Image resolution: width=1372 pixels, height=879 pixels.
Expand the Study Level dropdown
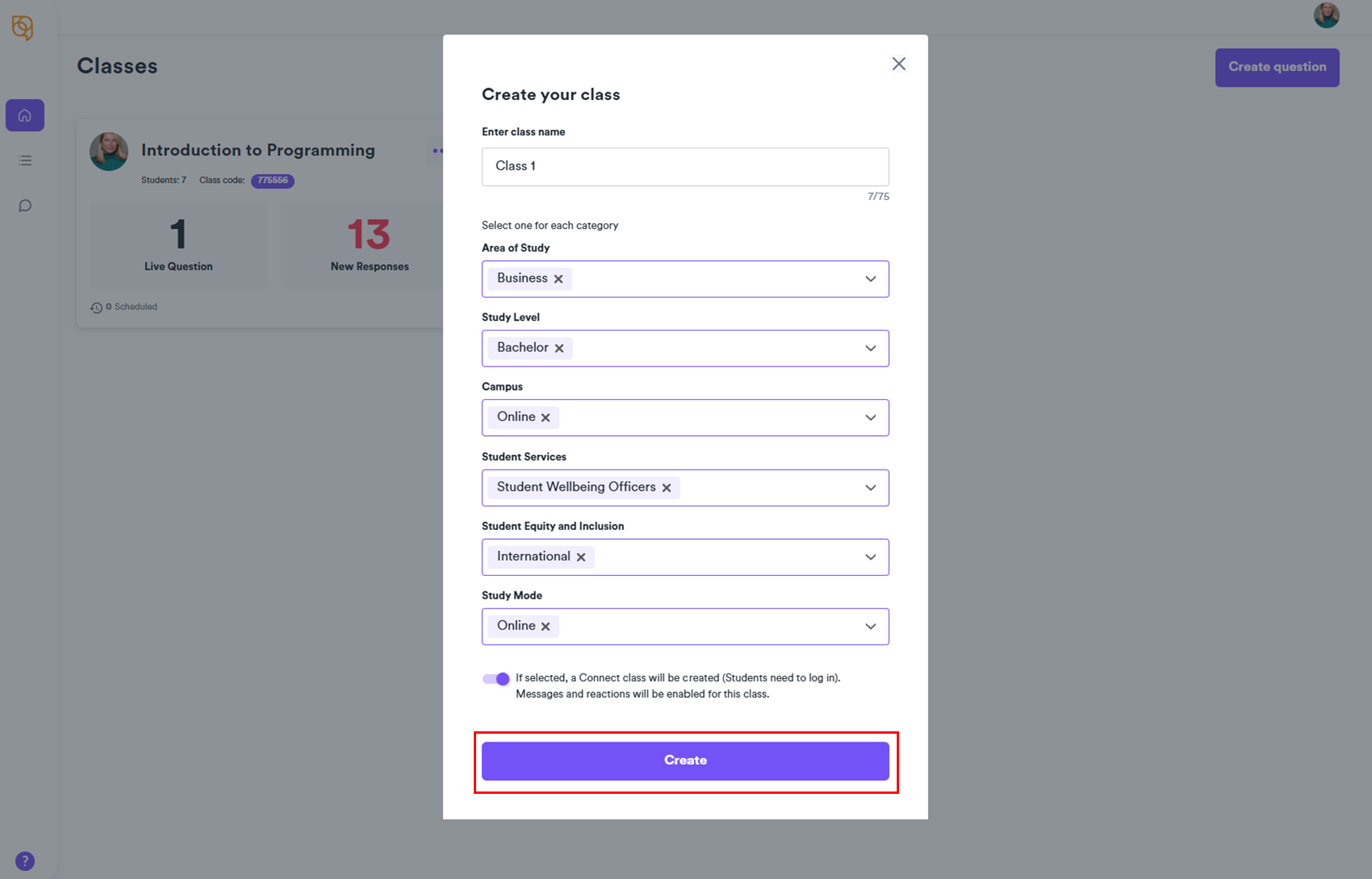pyautogui.click(x=870, y=348)
